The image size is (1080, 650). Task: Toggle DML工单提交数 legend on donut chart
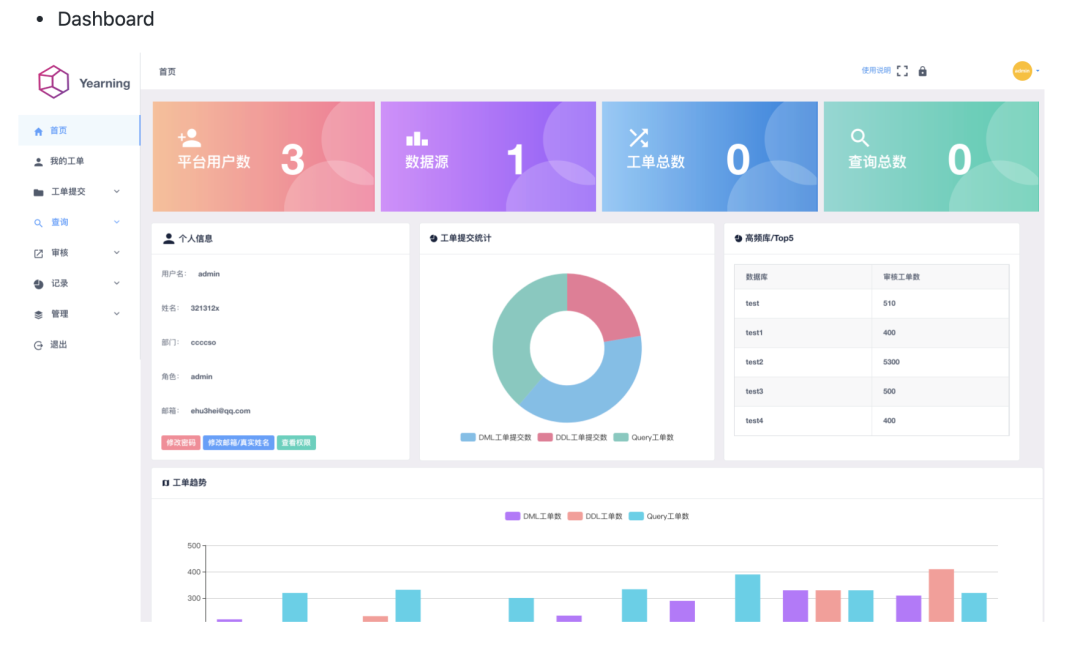tap(496, 437)
